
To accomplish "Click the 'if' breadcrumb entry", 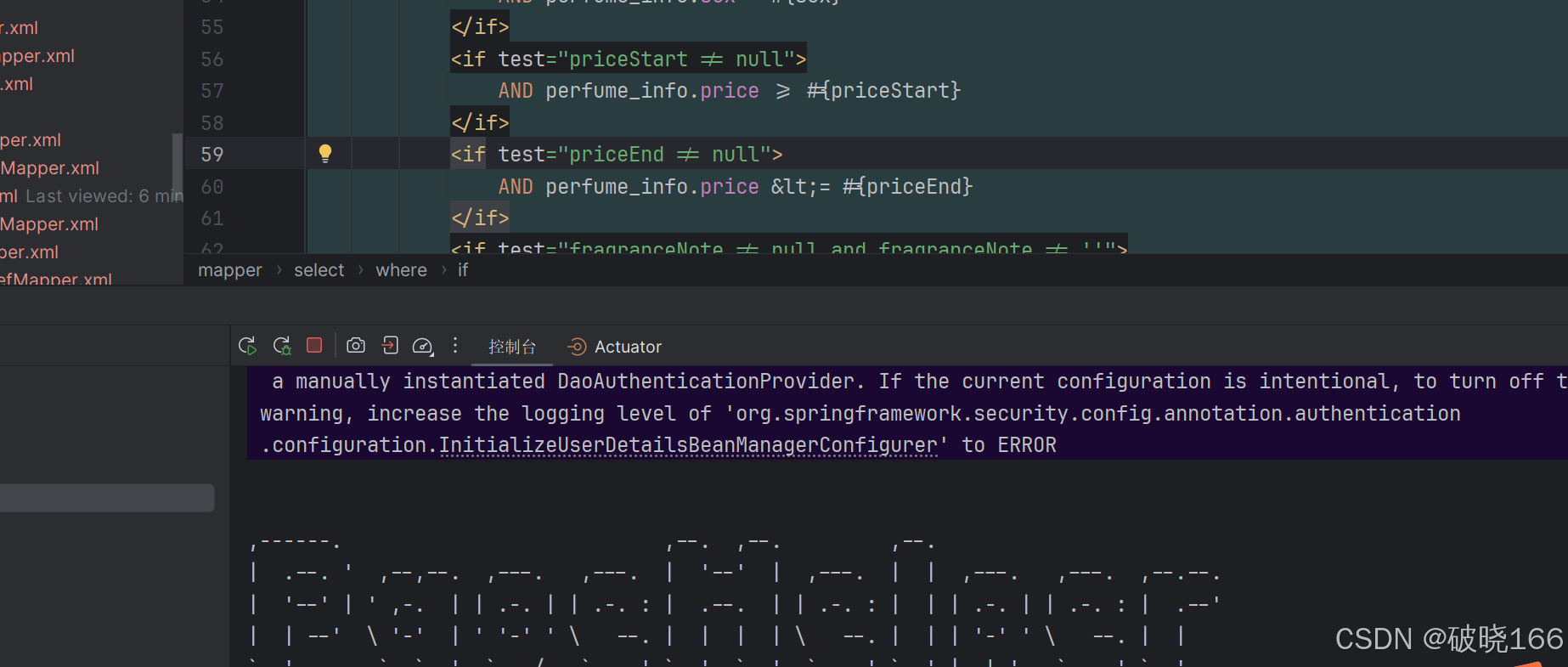I will tap(463, 269).
